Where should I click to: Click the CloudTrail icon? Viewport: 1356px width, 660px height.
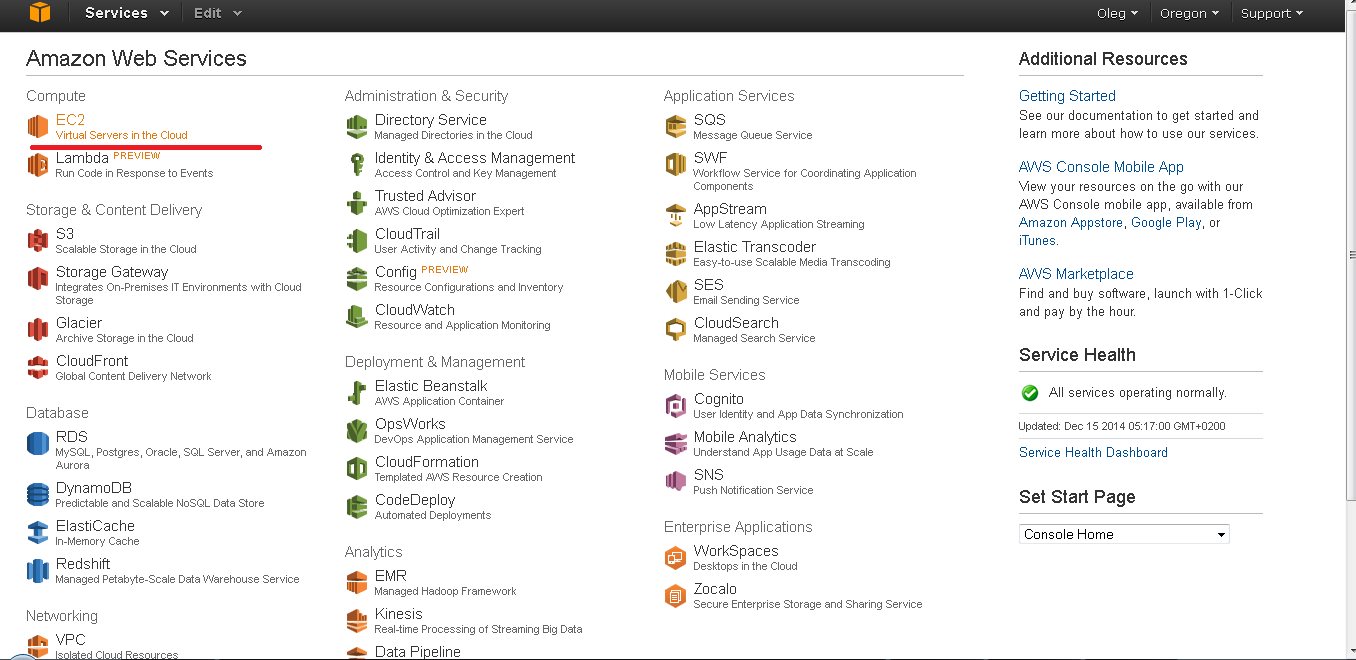pyautogui.click(x=356, y=241)
